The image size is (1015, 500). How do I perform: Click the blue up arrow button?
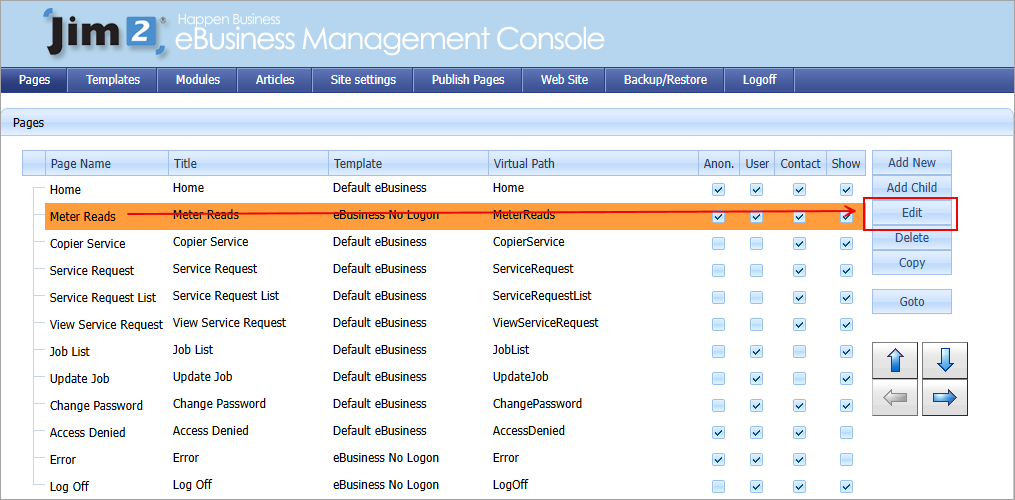(x=896, y=360)
